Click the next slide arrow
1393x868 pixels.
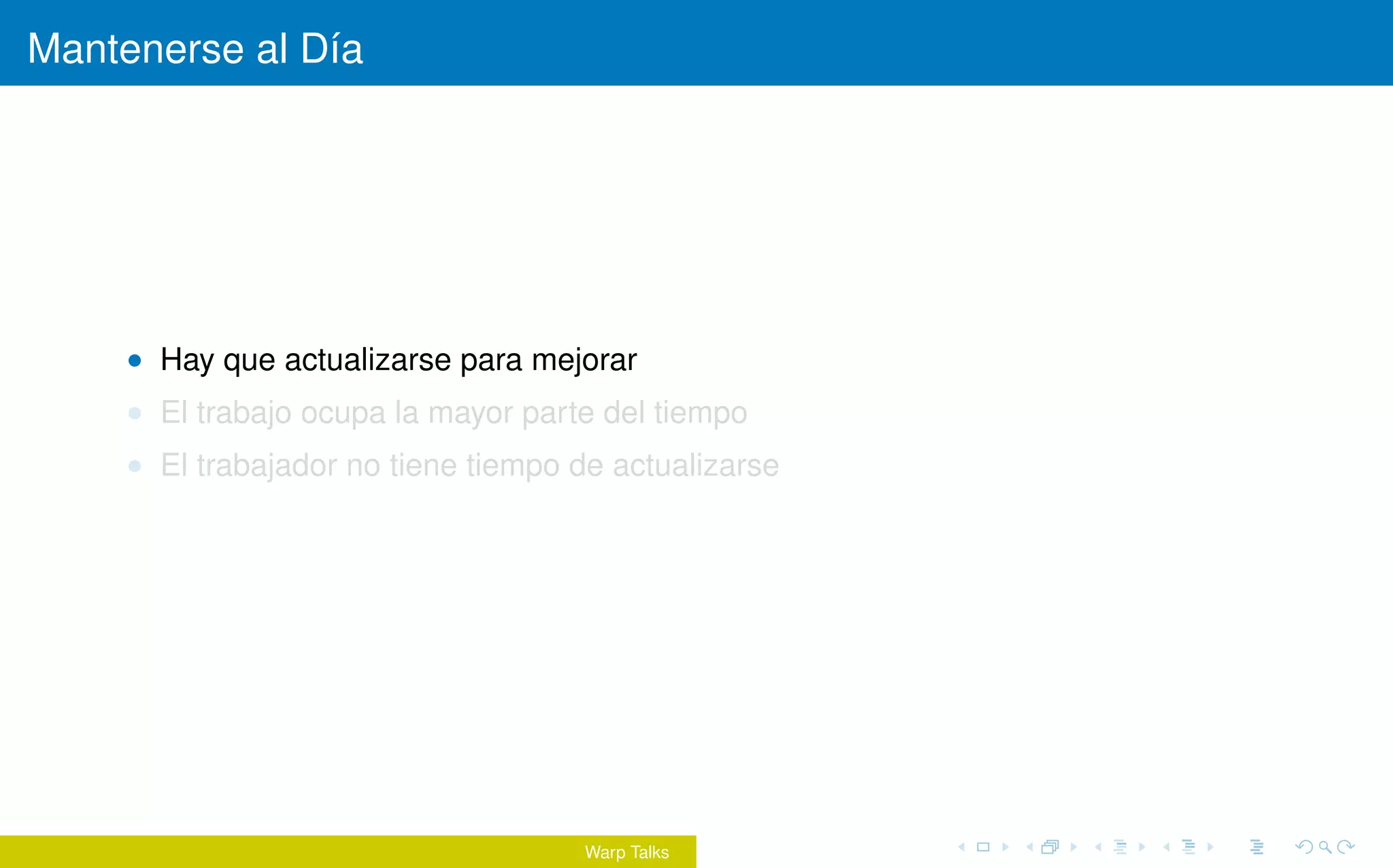[x=1005, y=847]
